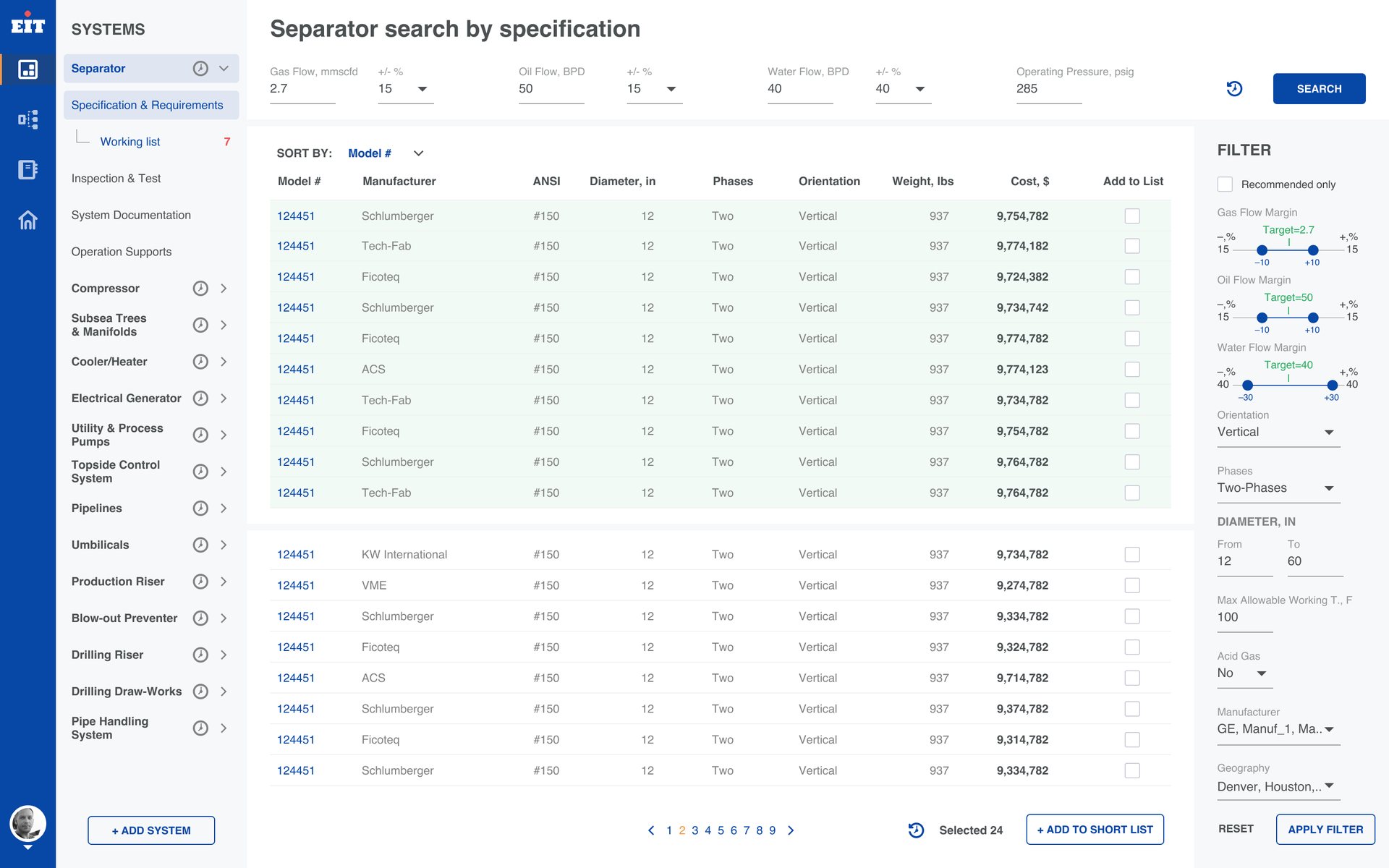This screenshot has height=868, width=1389.
Task: Click + ADD TO SHORT LIST button
Action: 1095,830
